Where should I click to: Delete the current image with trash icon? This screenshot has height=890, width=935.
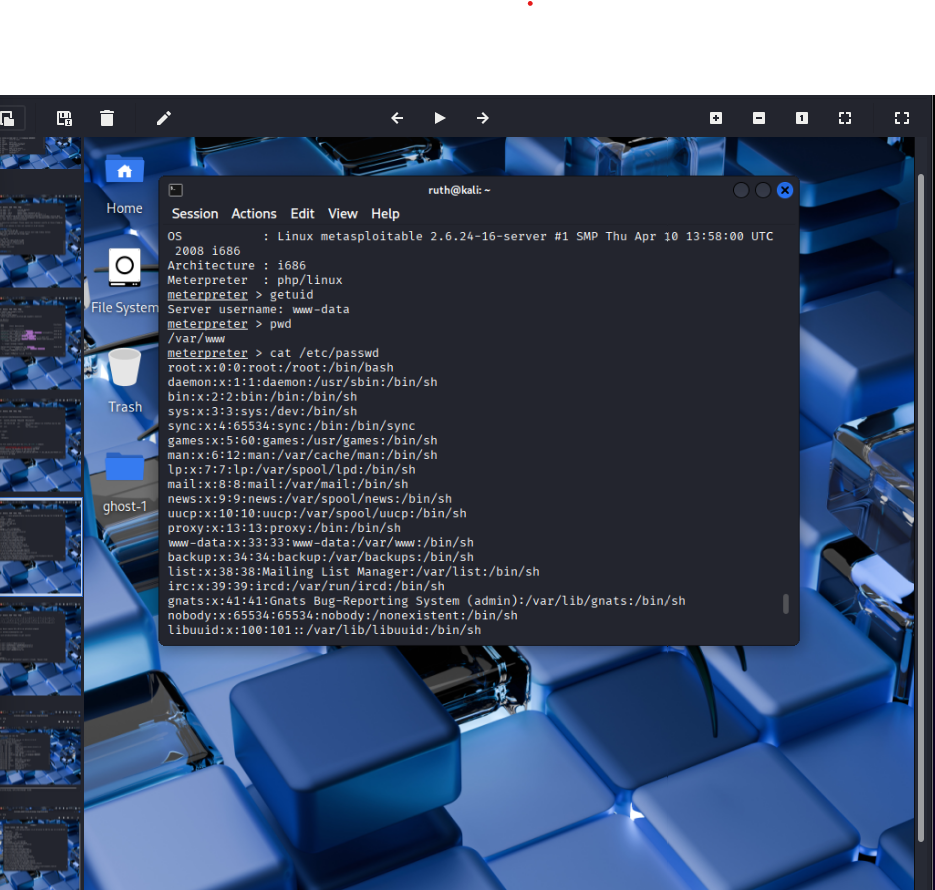coord(107,118)
